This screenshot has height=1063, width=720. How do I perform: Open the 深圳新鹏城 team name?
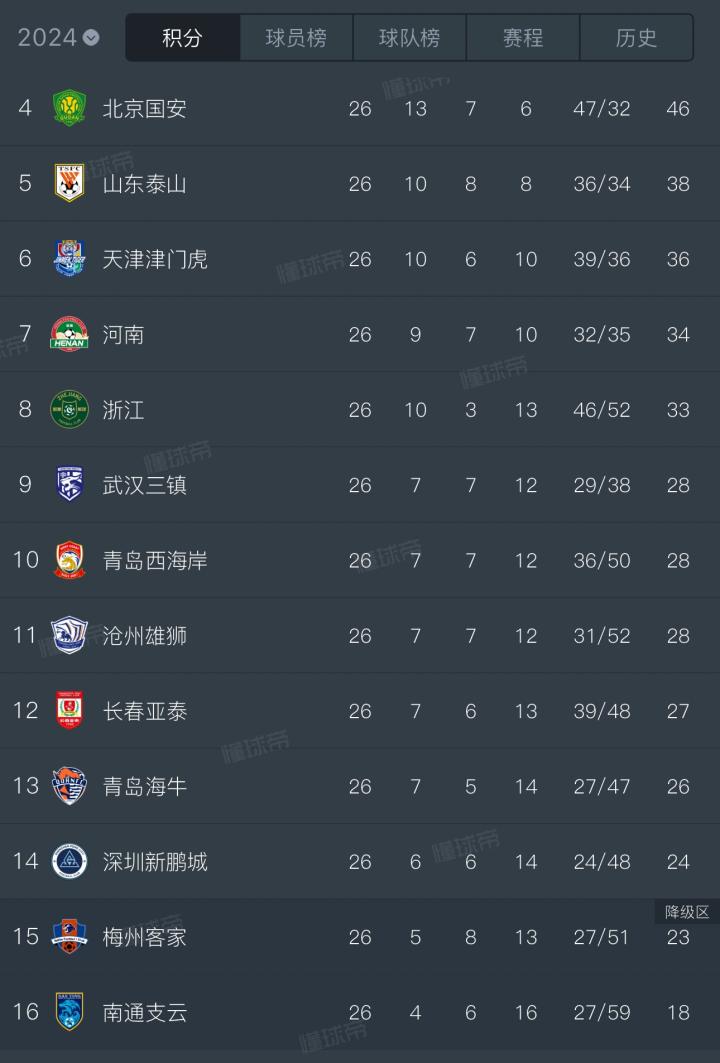155,862
